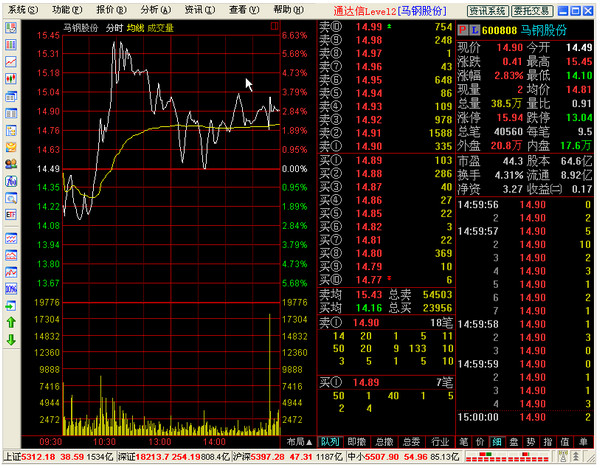Click the stacked-arrows status bar icon
Screen dimensions: 600x468
click(576, 457)
